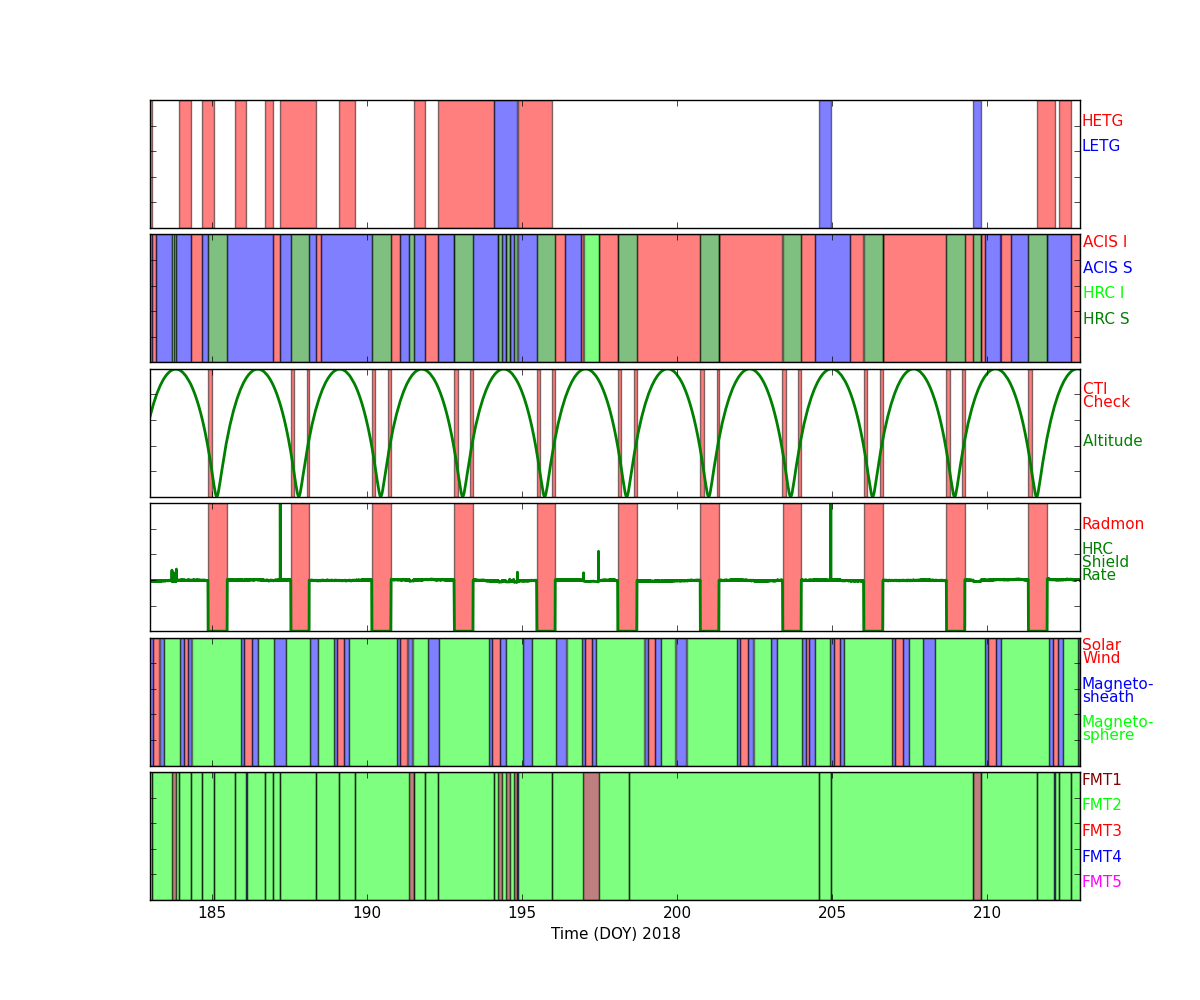Select the ACIS S label
The image size is (1200, 1000).
coord(1107,268)
